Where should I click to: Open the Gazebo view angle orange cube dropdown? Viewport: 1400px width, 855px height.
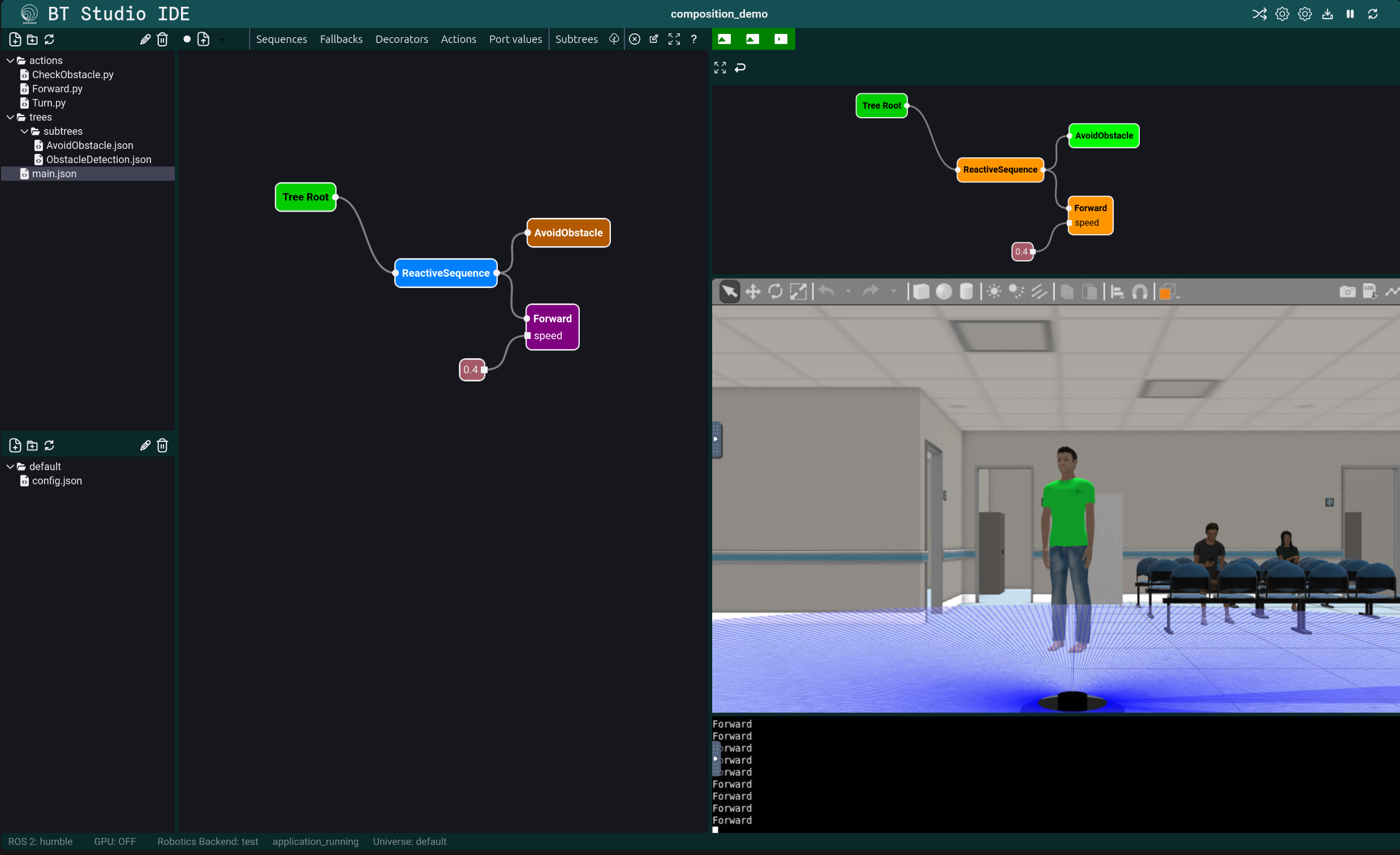(x=1168, y=291)
